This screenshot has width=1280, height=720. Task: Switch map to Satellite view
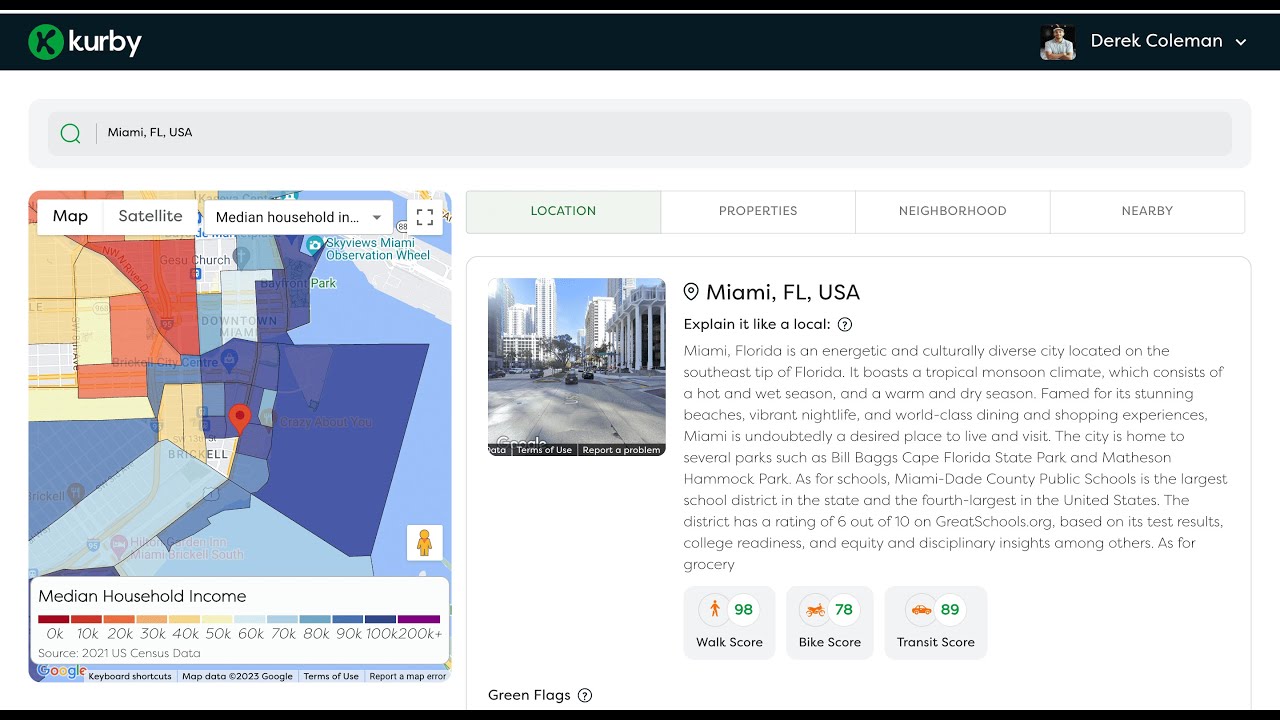click(150, 216)
